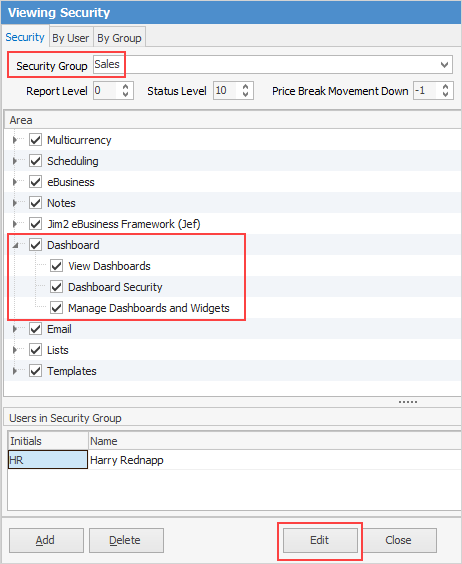Uncheck Manage Dashboards and Widgets checkbox
The image size is (462, 564).
(56, 308)
